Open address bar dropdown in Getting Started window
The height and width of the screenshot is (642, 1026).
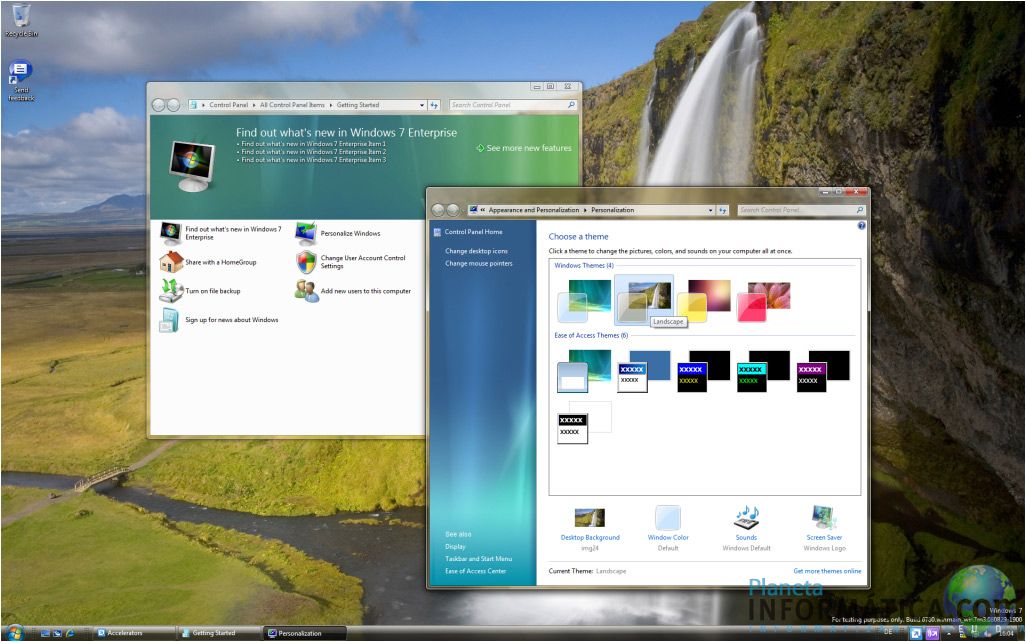pos(421,105)
